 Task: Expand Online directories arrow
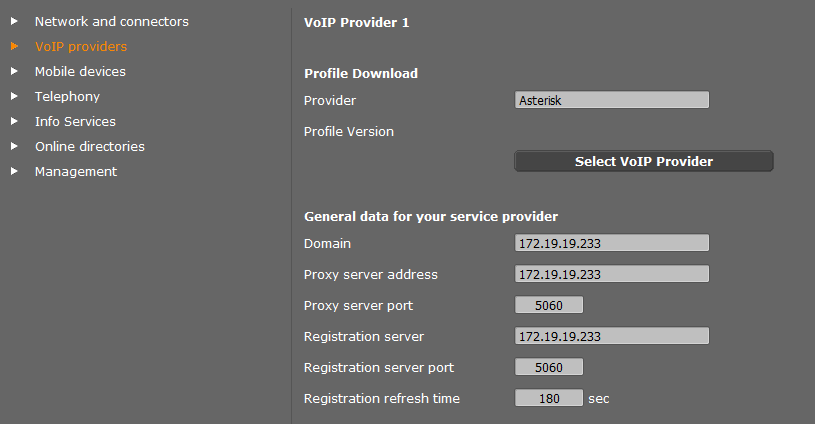(x=14, y=146)
